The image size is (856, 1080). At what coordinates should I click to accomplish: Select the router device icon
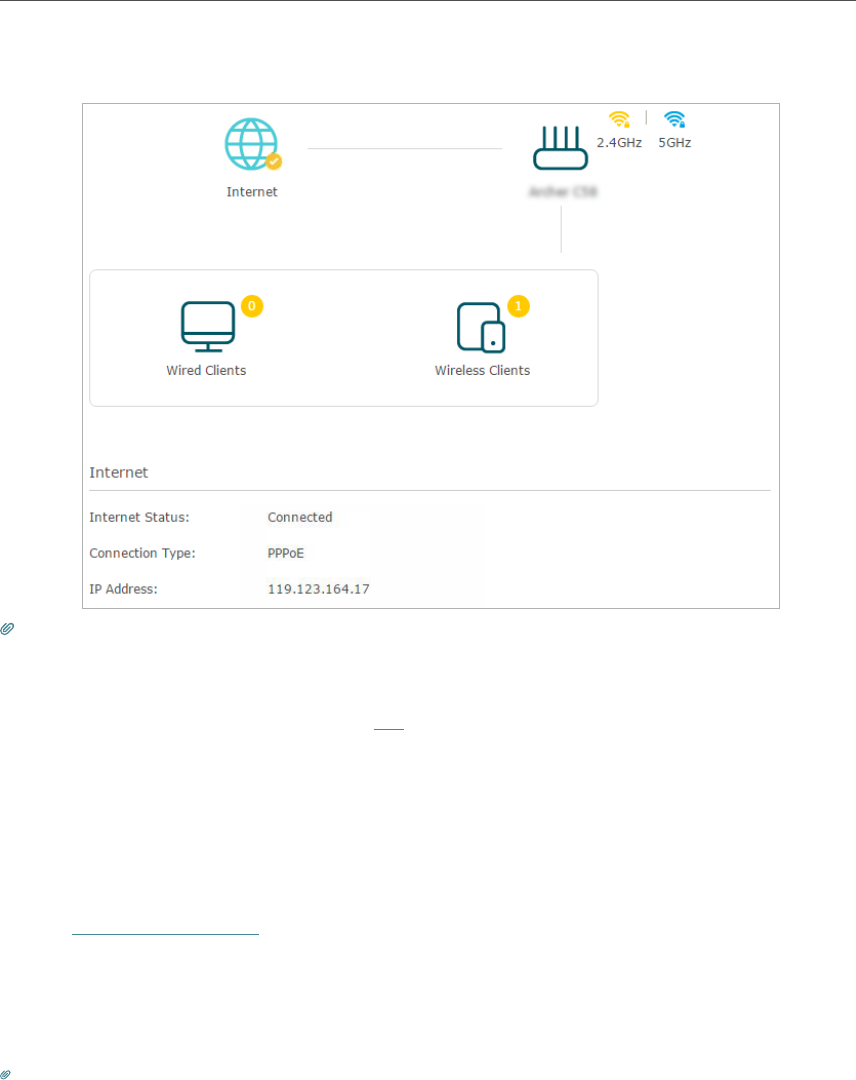tap(561, 148)
